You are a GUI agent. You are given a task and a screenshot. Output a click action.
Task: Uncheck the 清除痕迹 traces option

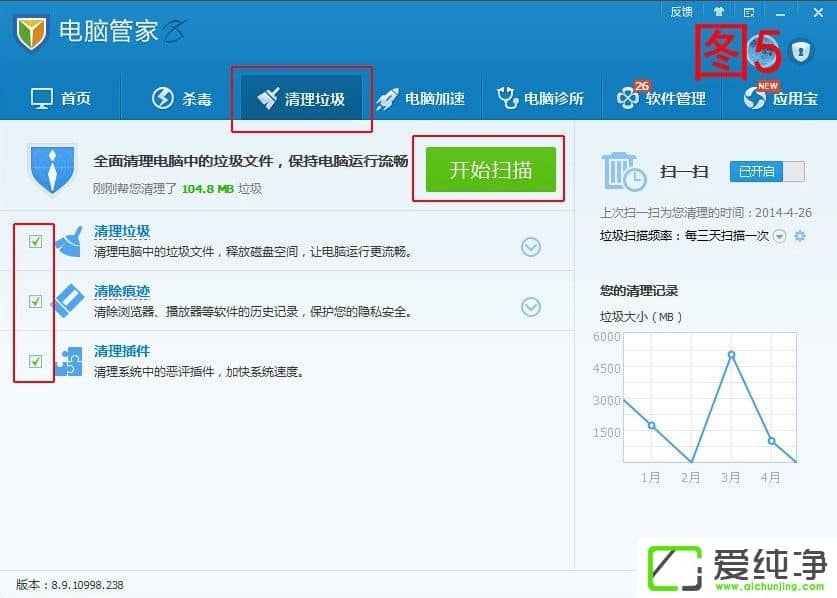coord(33,299)
